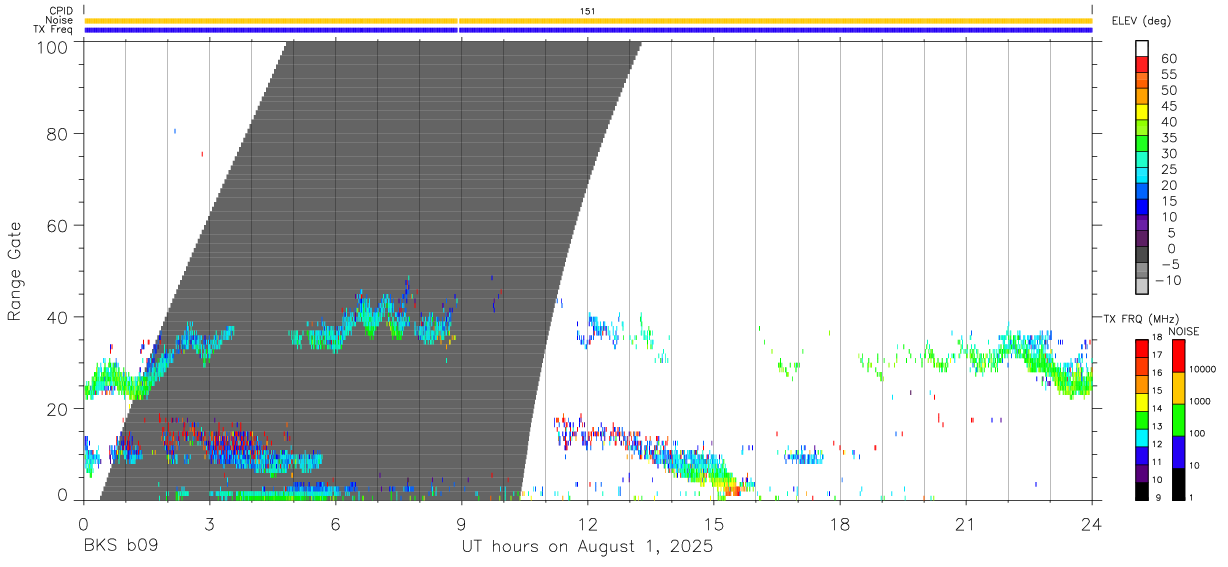Viewport: 1228px width, 567px height.
Task: Click the ELEV (deg) colorbar title
Action: point(1141,20)
